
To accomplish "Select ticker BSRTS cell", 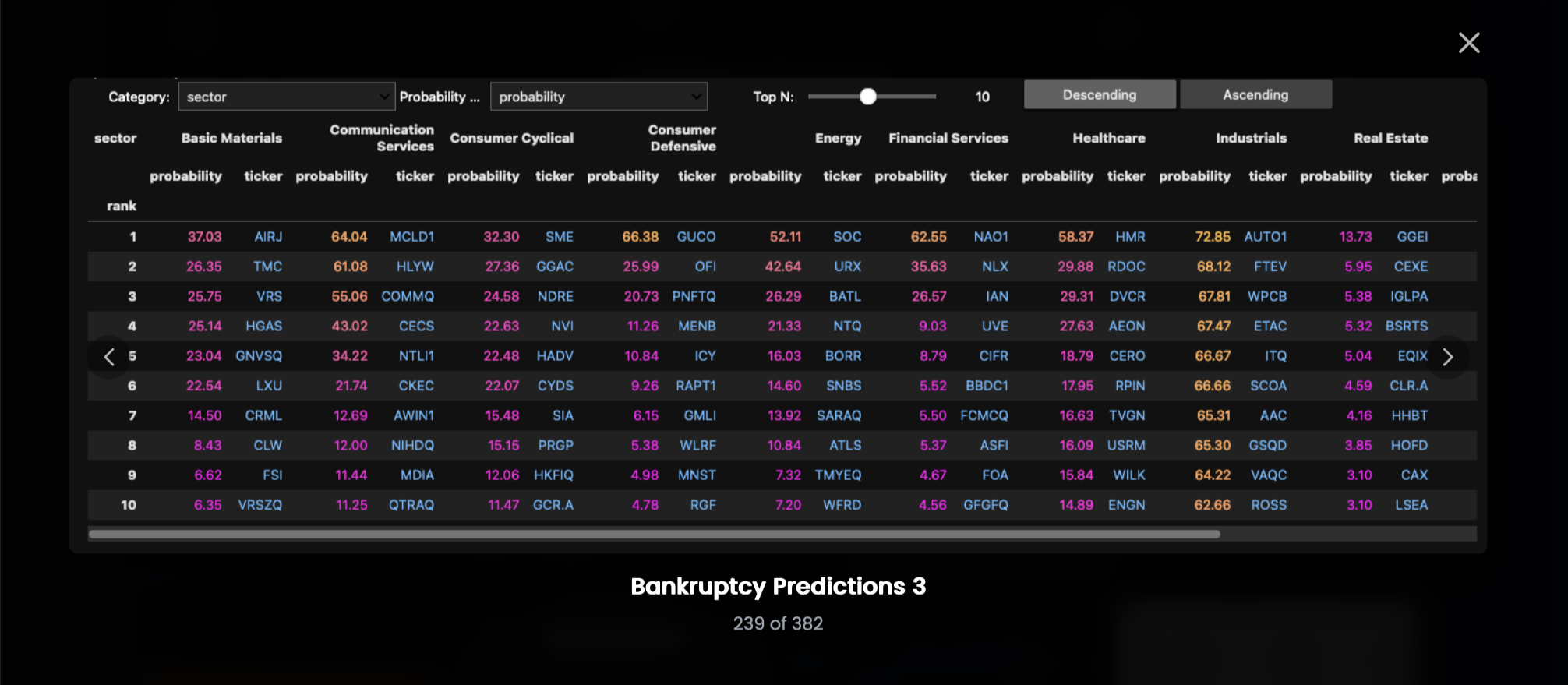I will click(1407, 327).
